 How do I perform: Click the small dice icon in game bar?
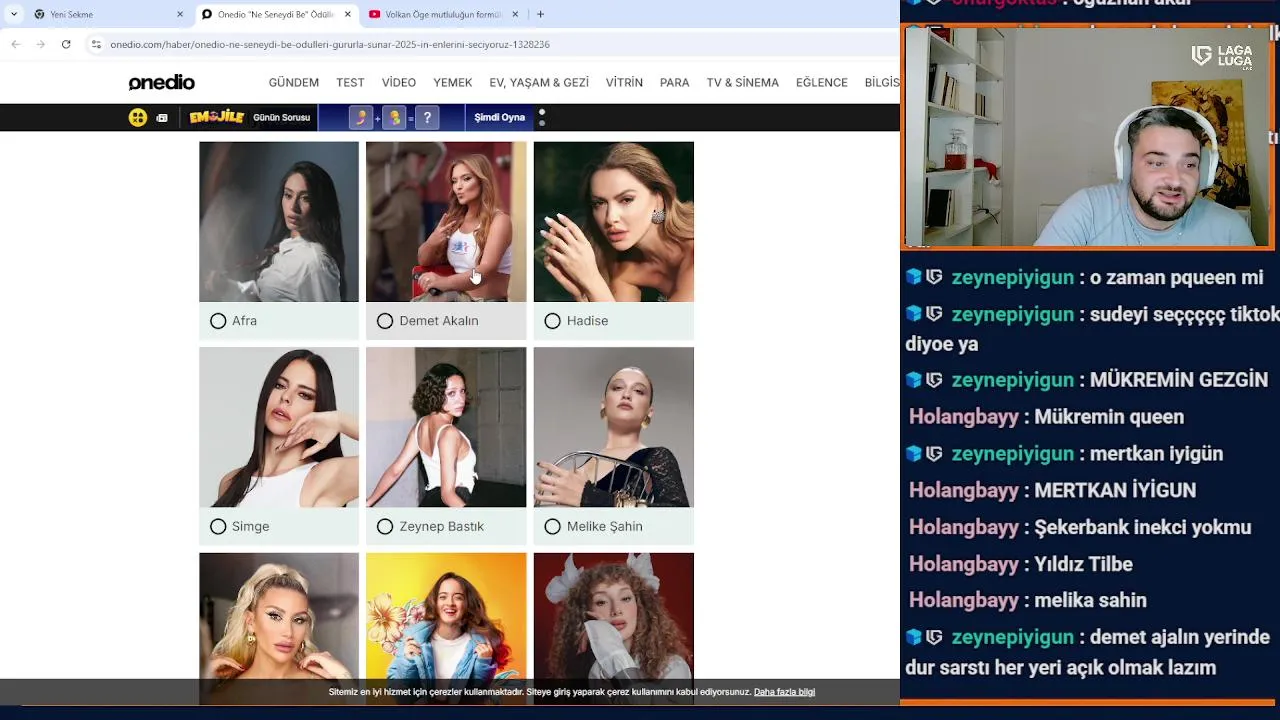(x=162, y=118)
